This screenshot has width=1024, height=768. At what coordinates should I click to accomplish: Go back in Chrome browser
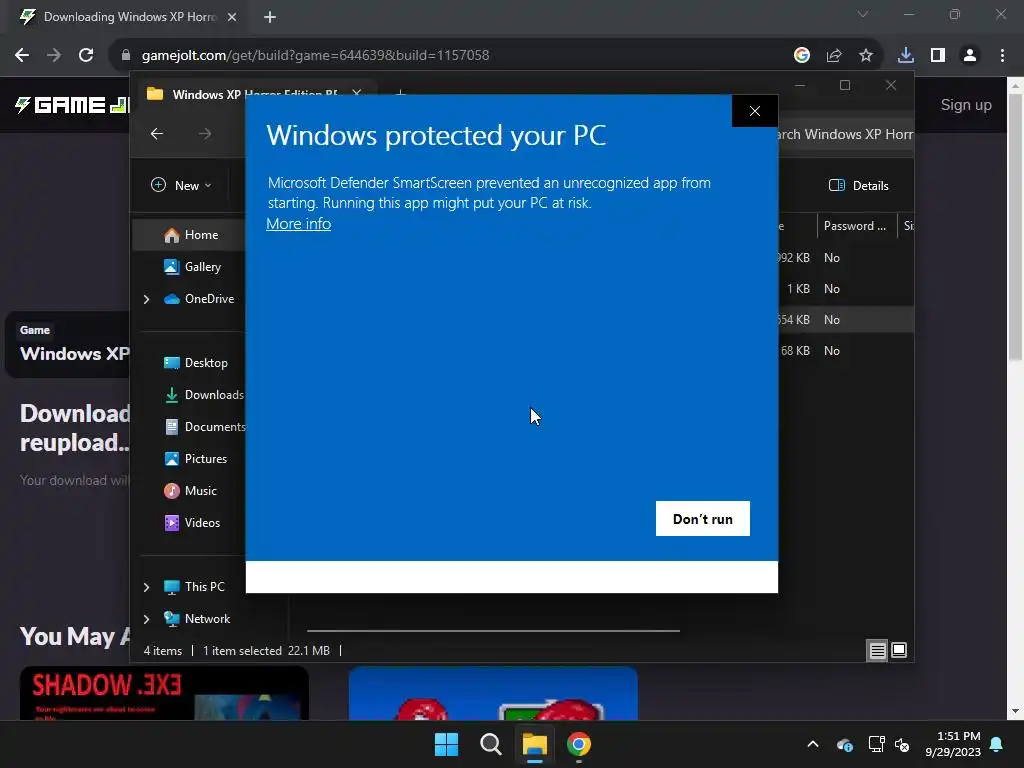pyautogui.click(x=22, y=56)
